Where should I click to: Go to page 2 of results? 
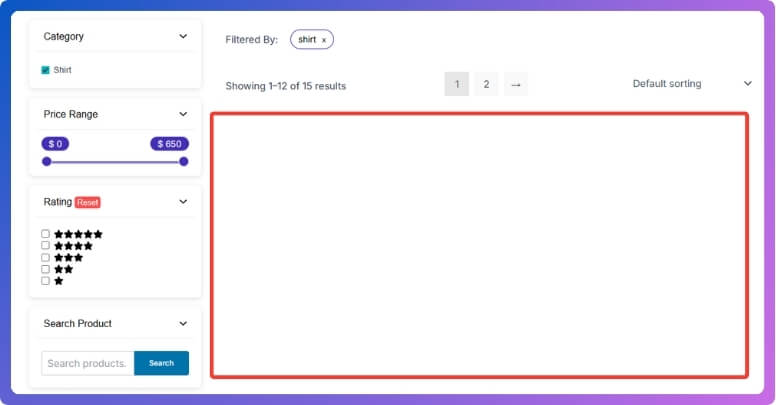point(486,84)
